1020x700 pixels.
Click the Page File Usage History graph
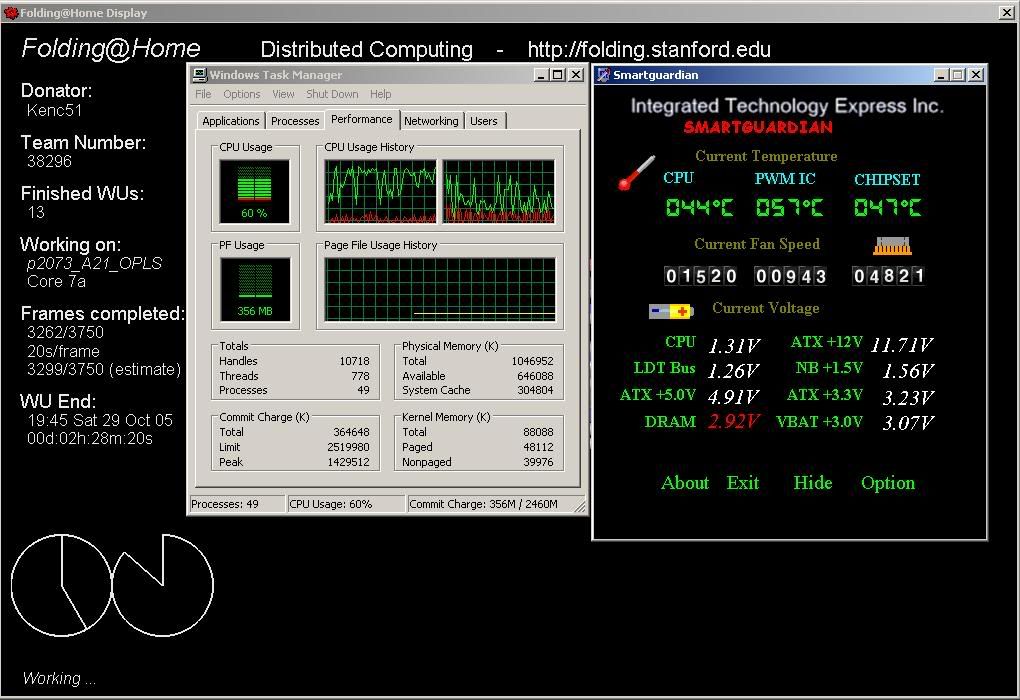440,289
